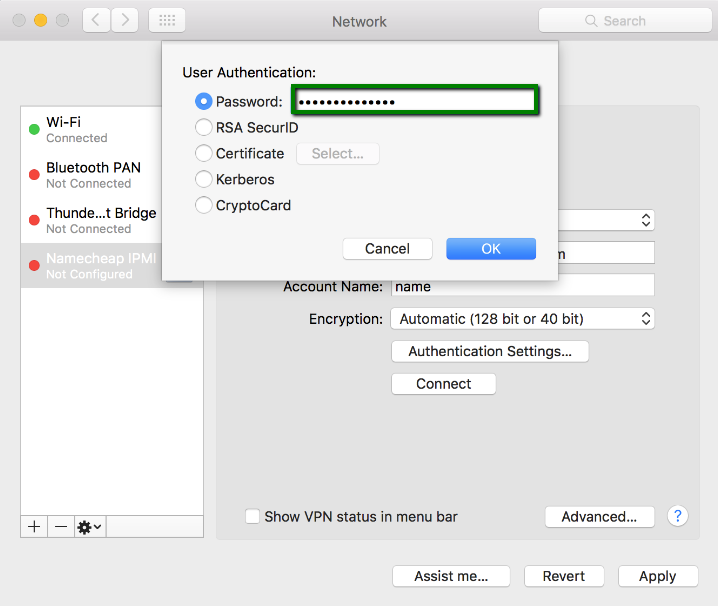Focus the Search field in toolbar
This screenshot has height=606, width=718.
(624, 20)
